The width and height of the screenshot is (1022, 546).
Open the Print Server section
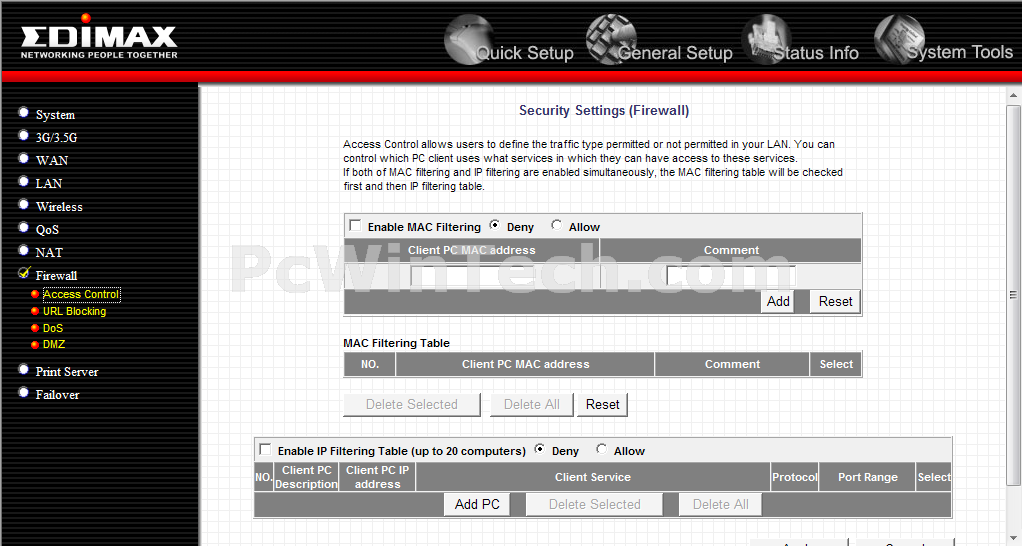point(66,371)
